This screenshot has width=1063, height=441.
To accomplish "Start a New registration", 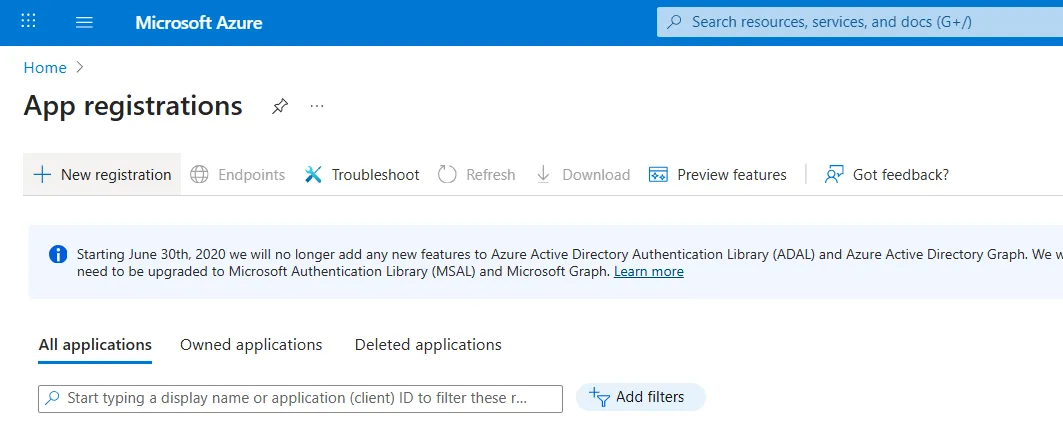I will click(102, 175).
